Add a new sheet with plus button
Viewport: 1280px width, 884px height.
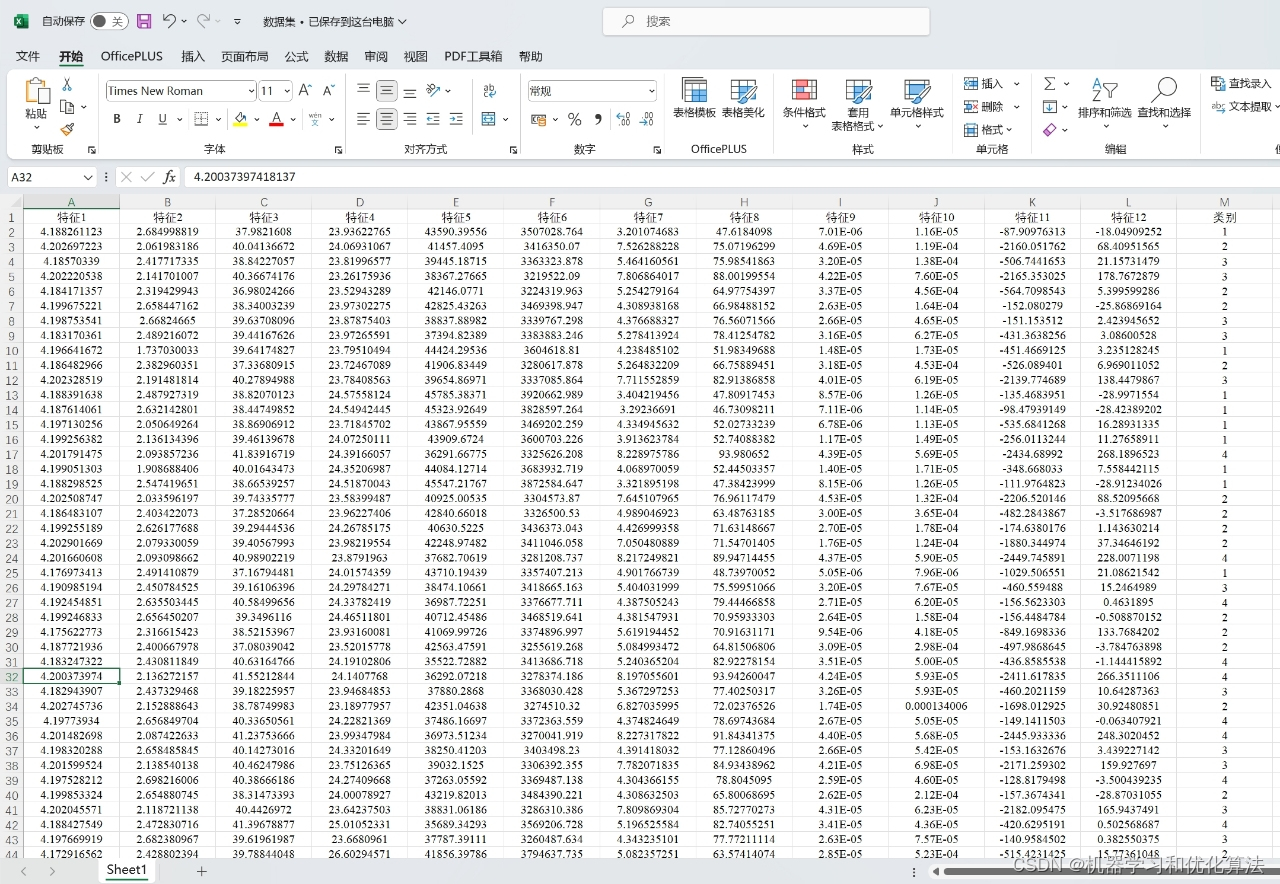point(201,871)
